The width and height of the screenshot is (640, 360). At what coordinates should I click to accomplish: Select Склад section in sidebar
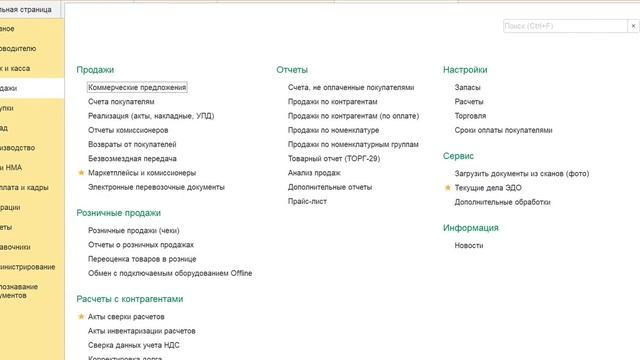point(32,128)
